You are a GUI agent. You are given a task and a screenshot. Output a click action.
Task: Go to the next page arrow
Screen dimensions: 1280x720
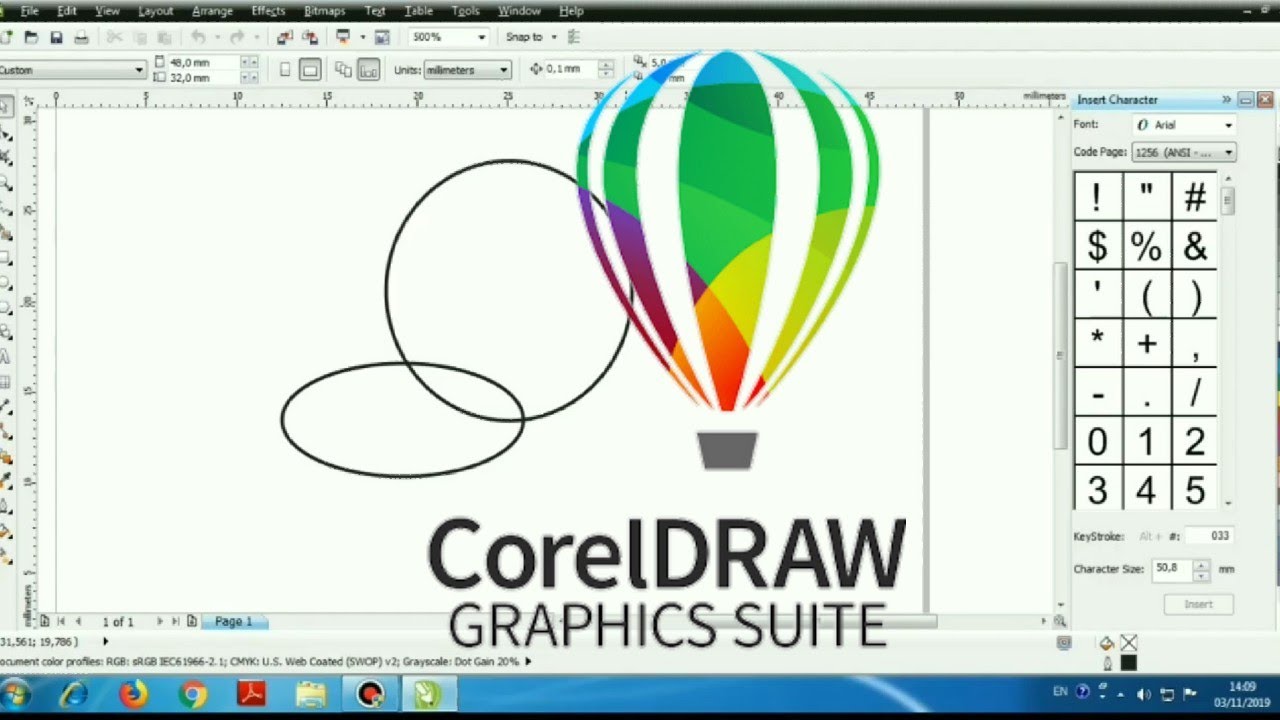click(x=159, y=621)
